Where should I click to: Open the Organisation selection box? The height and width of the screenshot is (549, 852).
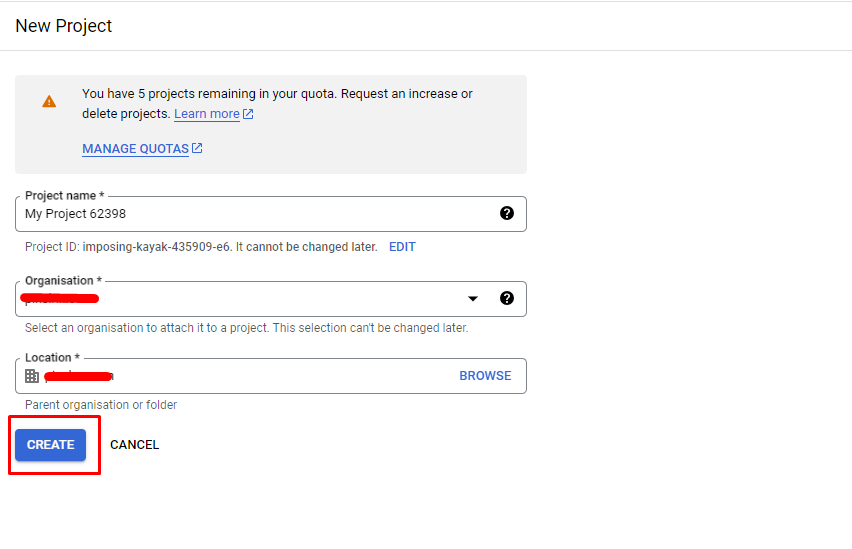click(x=250, y=299)
